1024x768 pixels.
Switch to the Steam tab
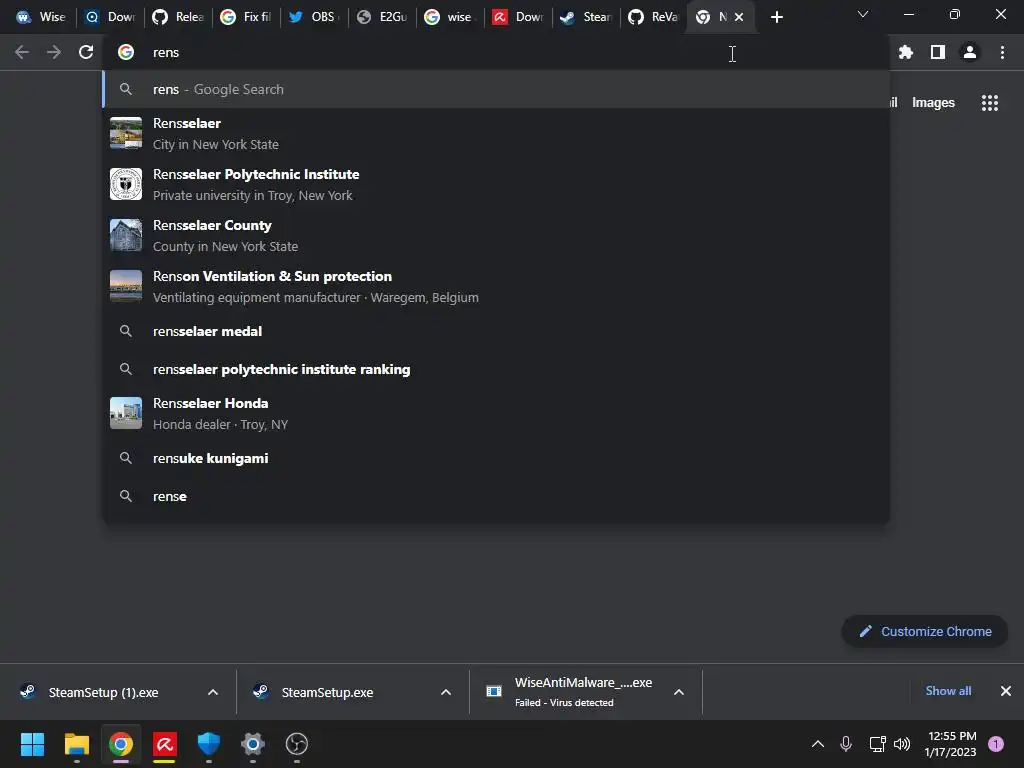(x=586, y=17)
